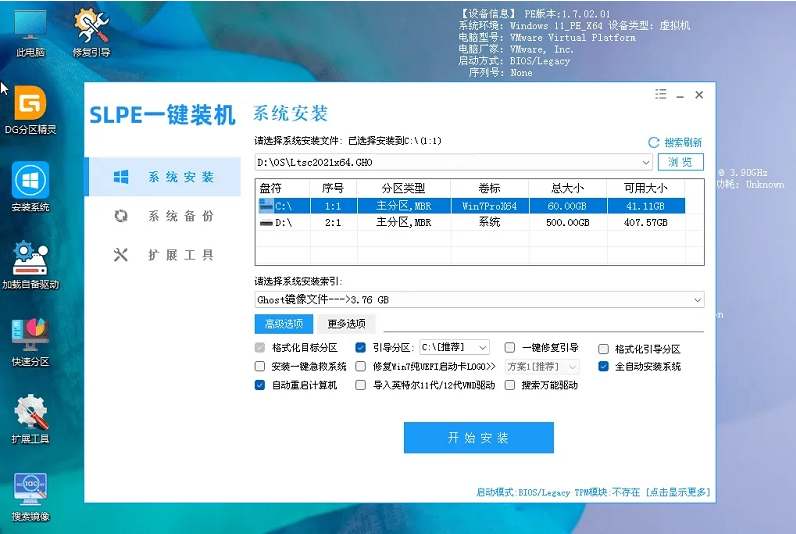796x534 pixels.
Task: Toggle 格式化目标分区 checkbox
Action: [x=260, y=348]
